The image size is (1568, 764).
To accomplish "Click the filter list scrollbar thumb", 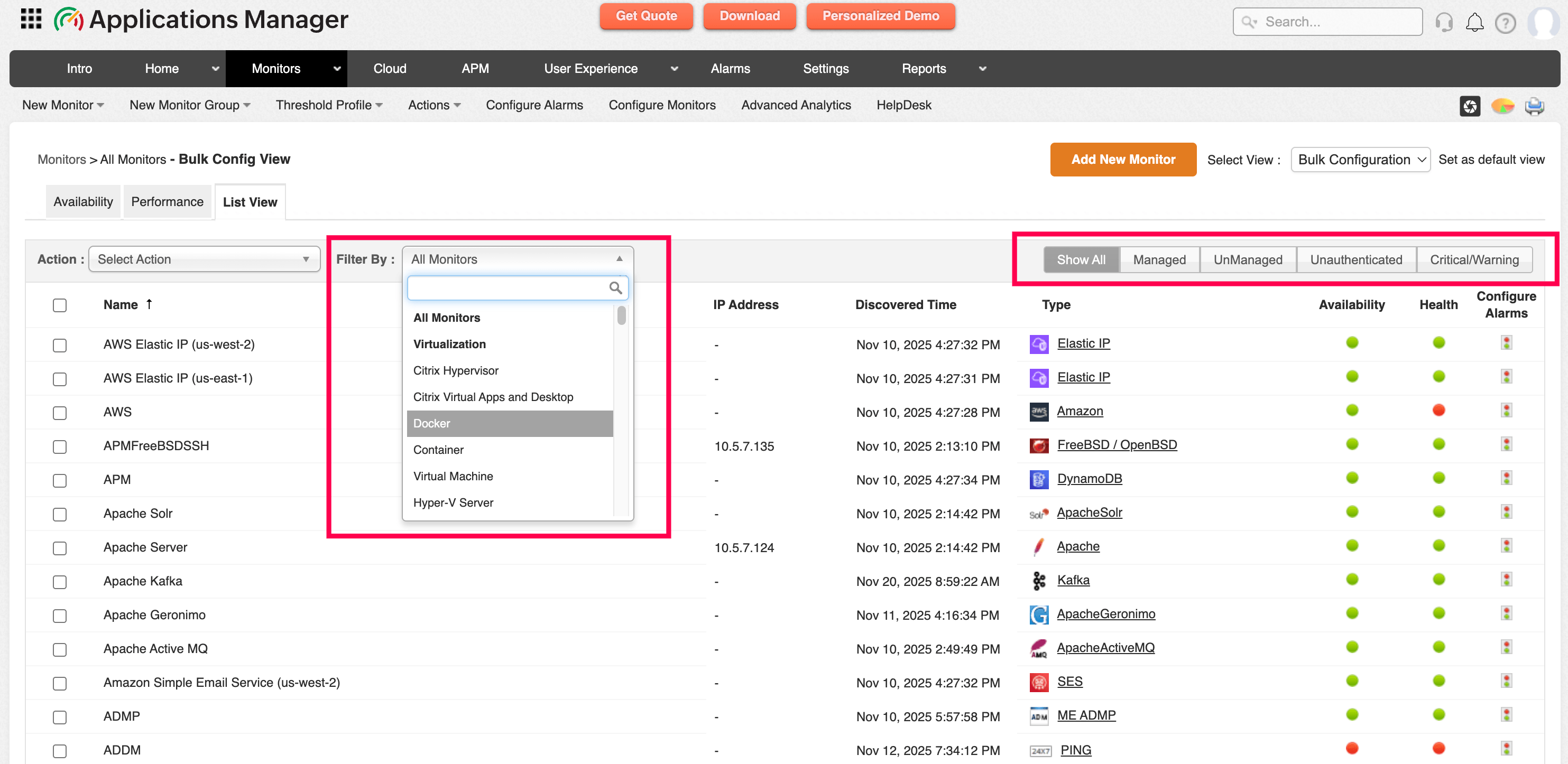I will coord(621,315).
